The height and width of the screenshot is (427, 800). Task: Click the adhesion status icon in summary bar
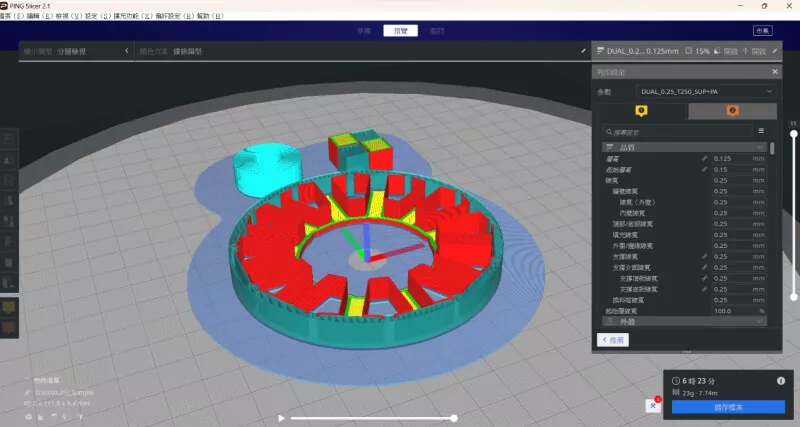pos(745,51)
